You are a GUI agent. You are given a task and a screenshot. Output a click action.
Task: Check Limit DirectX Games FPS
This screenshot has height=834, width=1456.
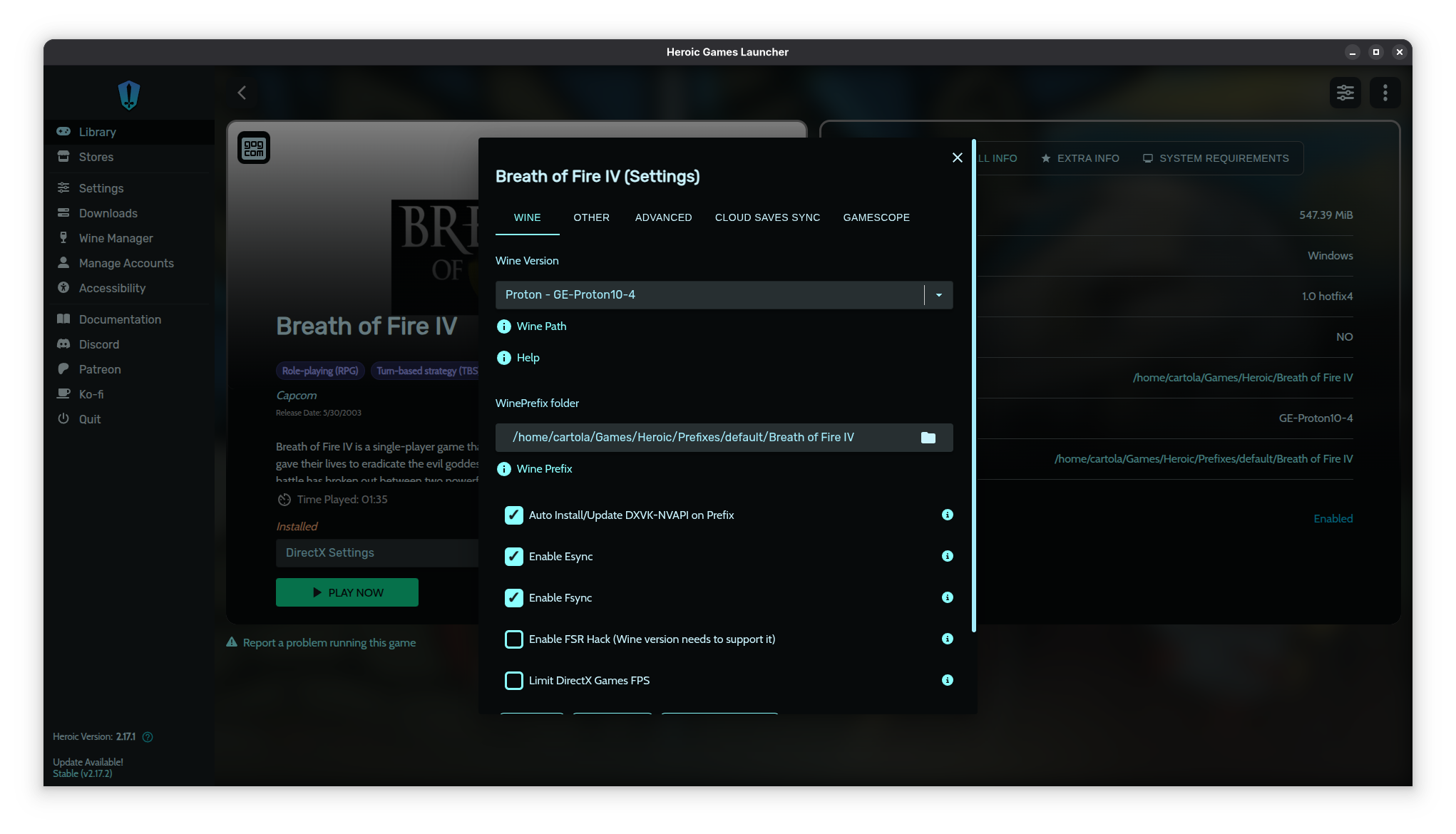coord(514,681)
